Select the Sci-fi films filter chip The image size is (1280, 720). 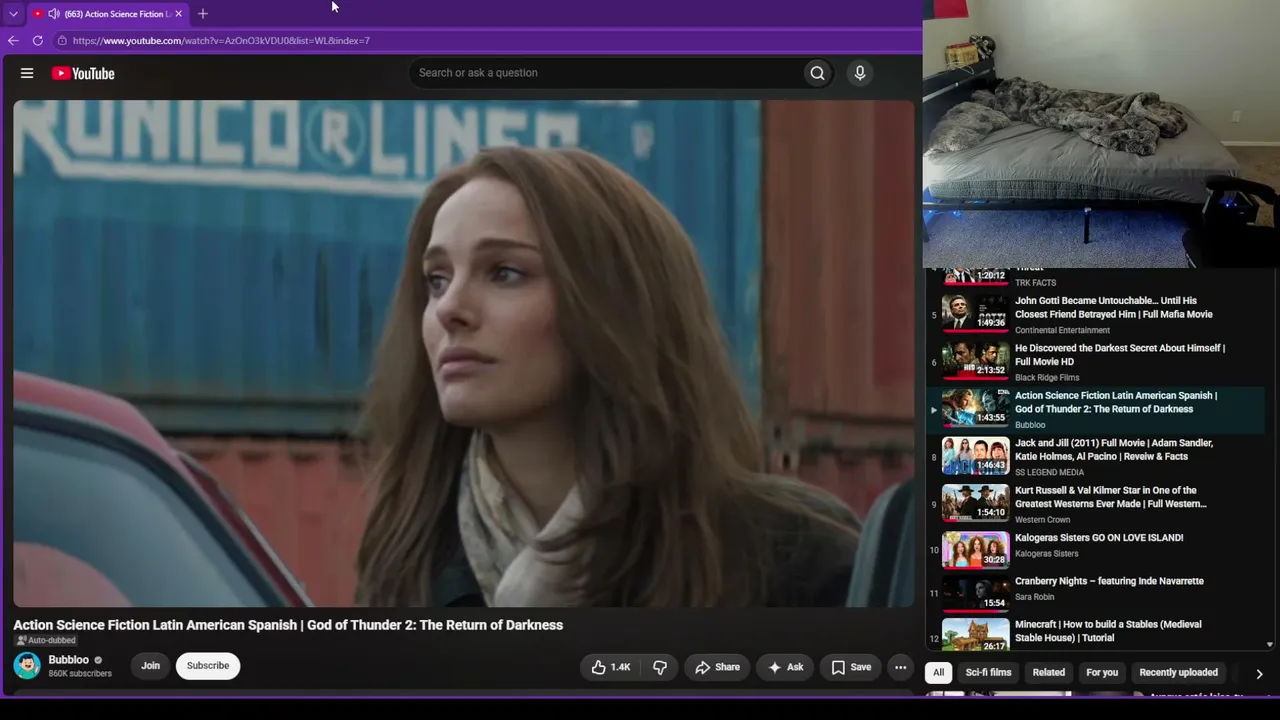tap(988, 673)
